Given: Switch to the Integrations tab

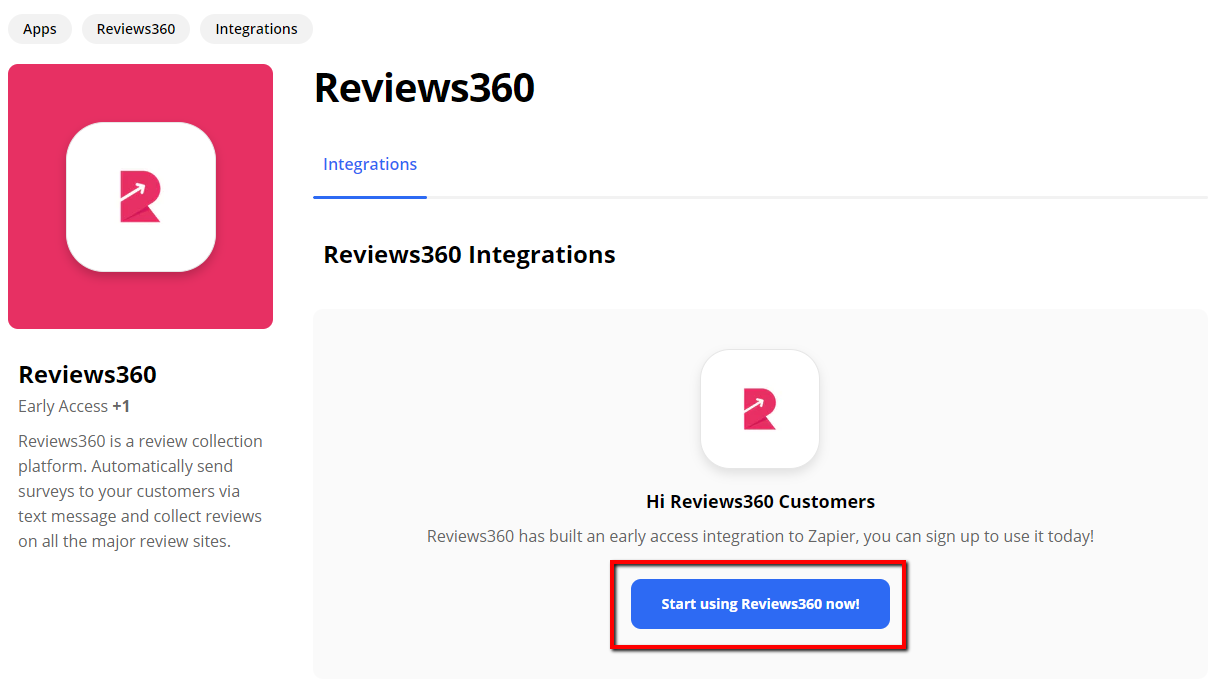Looking at the screenshot, I should click(x=370, y=165).
